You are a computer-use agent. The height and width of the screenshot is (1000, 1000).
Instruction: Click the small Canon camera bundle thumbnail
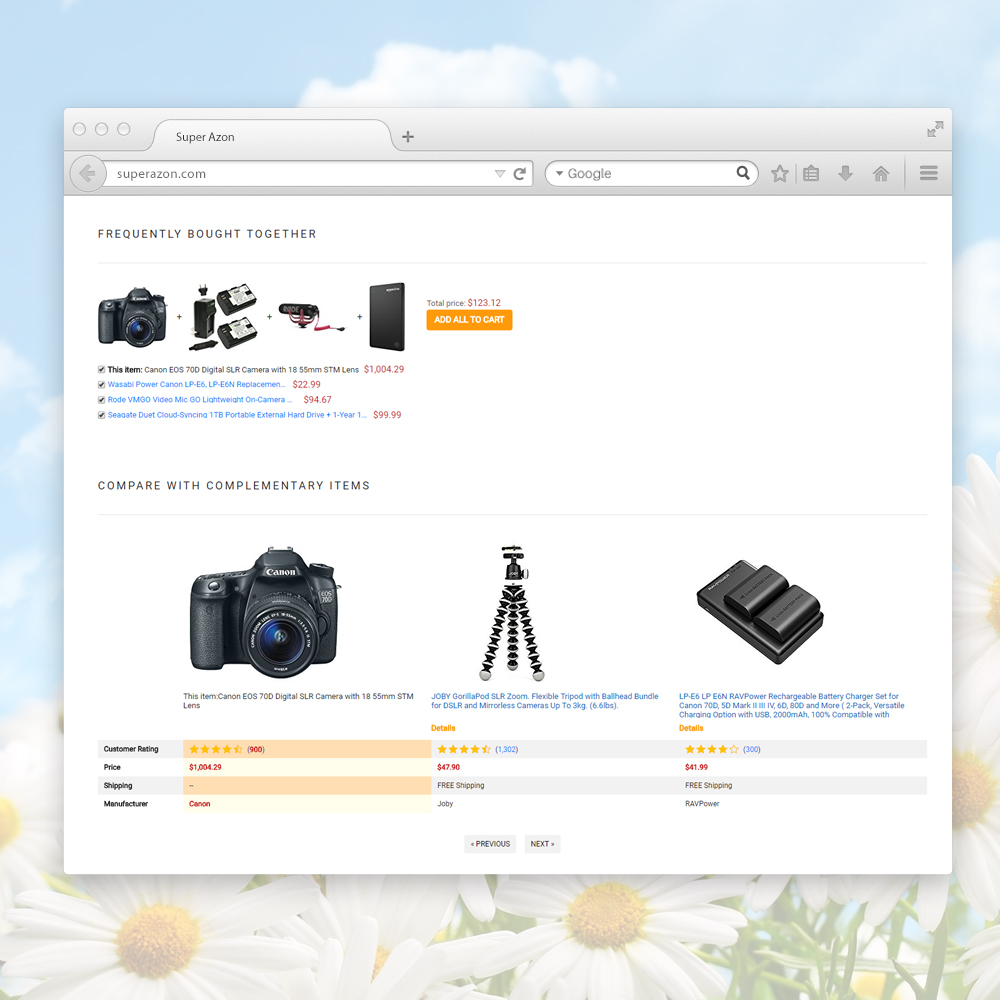coord(133,316)
